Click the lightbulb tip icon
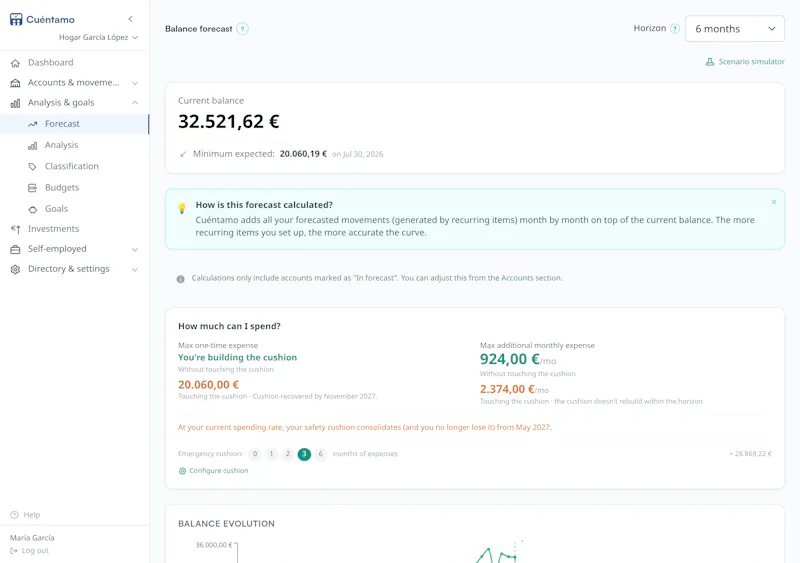The image size is (800, 563). tap(182, 208)
